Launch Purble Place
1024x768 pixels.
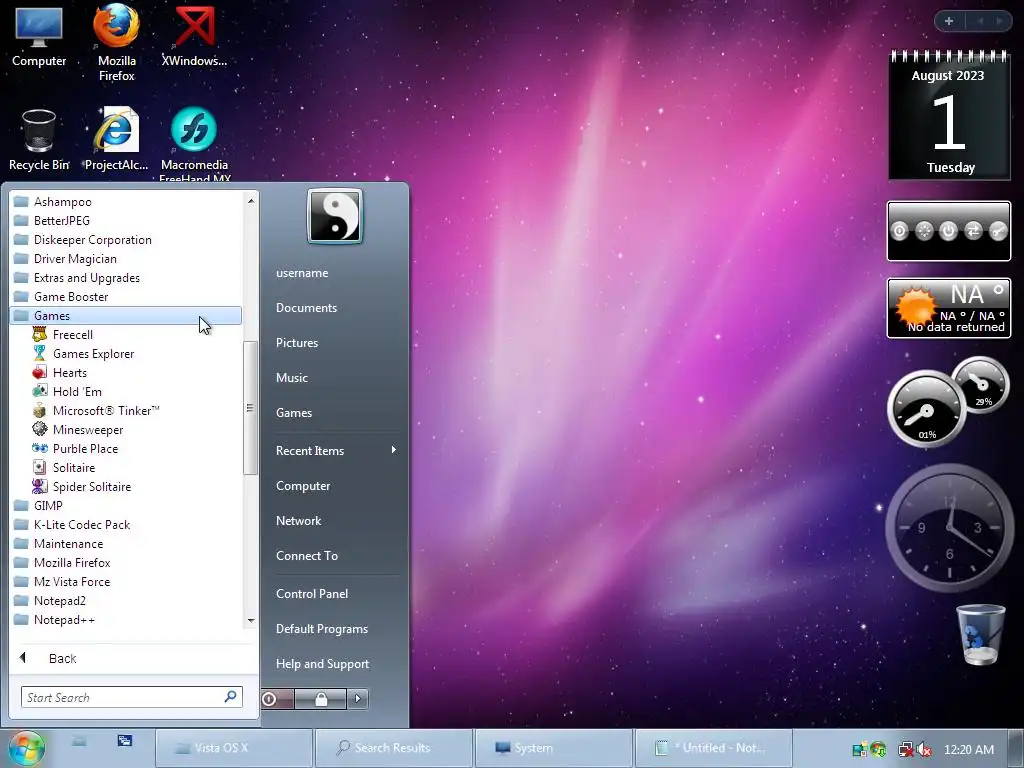point(85,448)
